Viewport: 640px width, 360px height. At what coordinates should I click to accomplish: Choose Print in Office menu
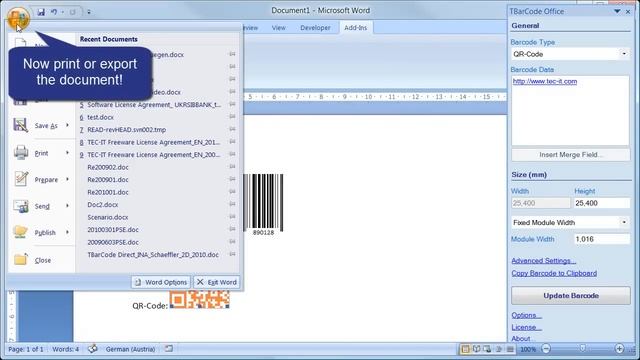click(x=41, y=153)
